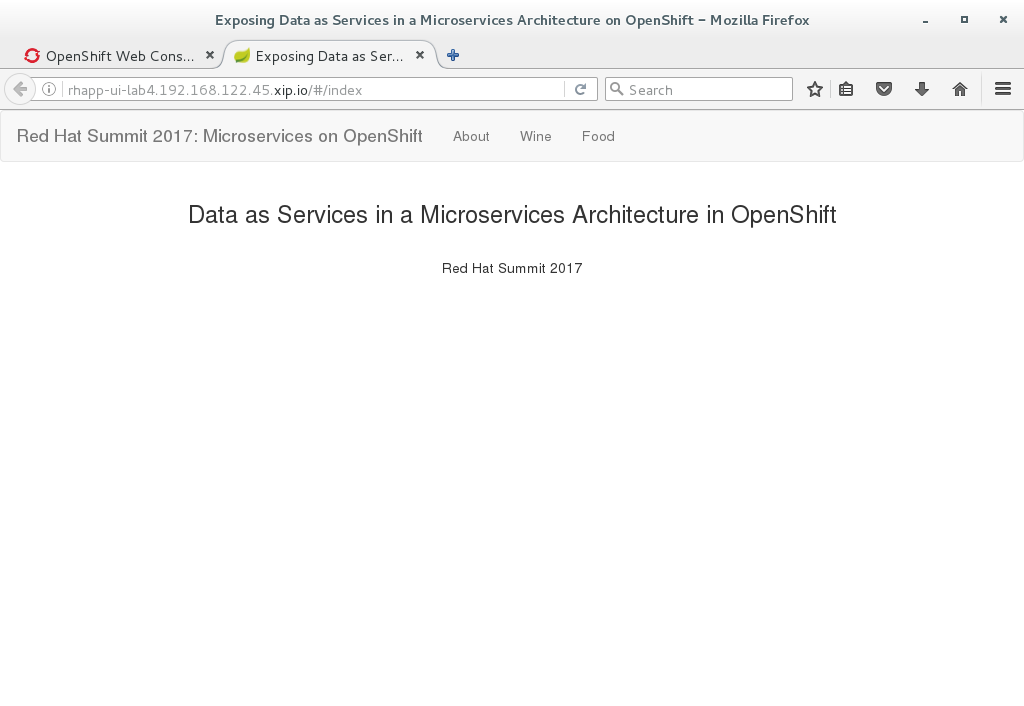Open the About page in navbar
The image size is (1024, 706).
click(471, 136)
